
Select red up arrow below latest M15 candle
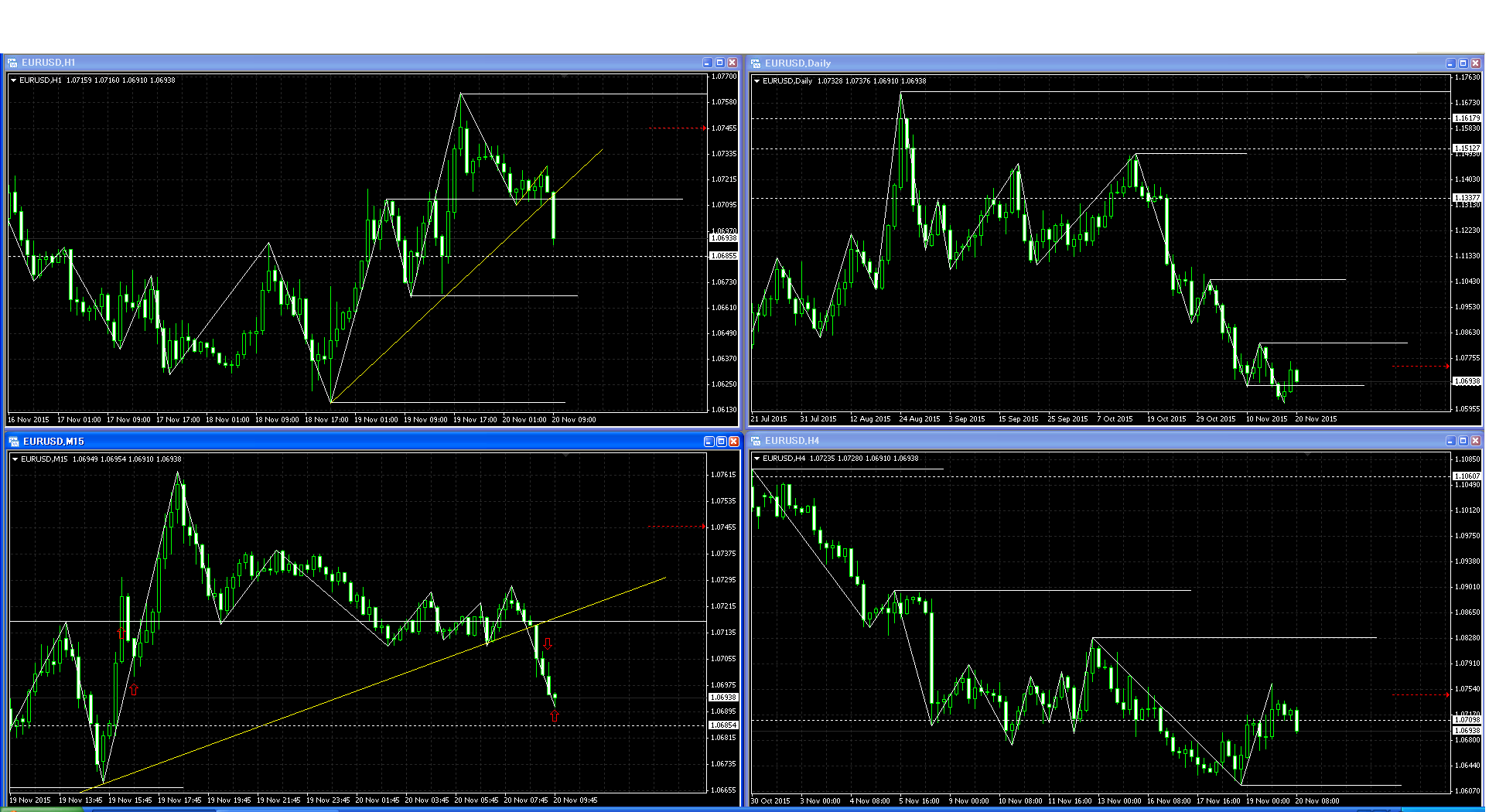554,716
